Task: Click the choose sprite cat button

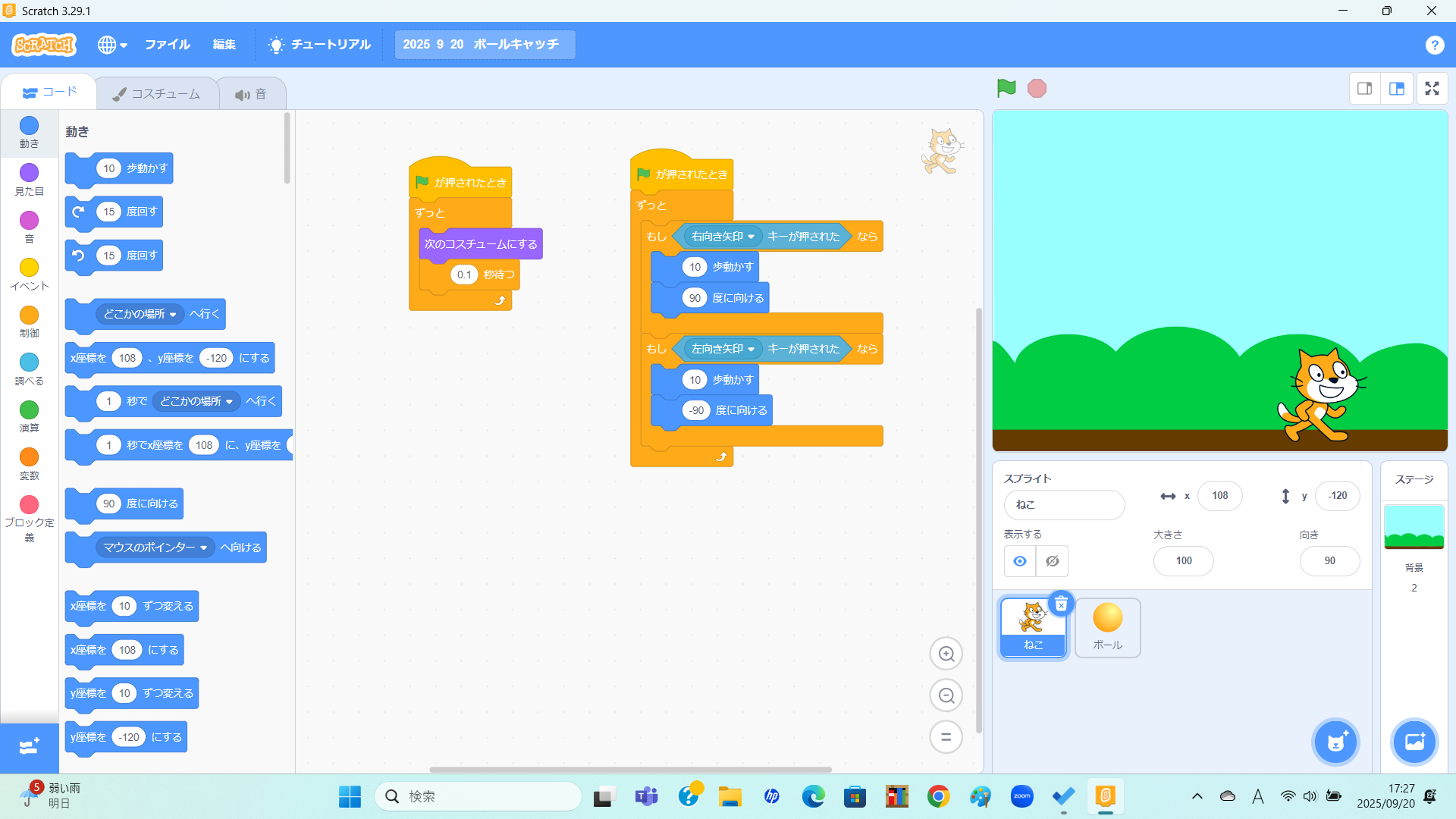Action: point(1335,741)
